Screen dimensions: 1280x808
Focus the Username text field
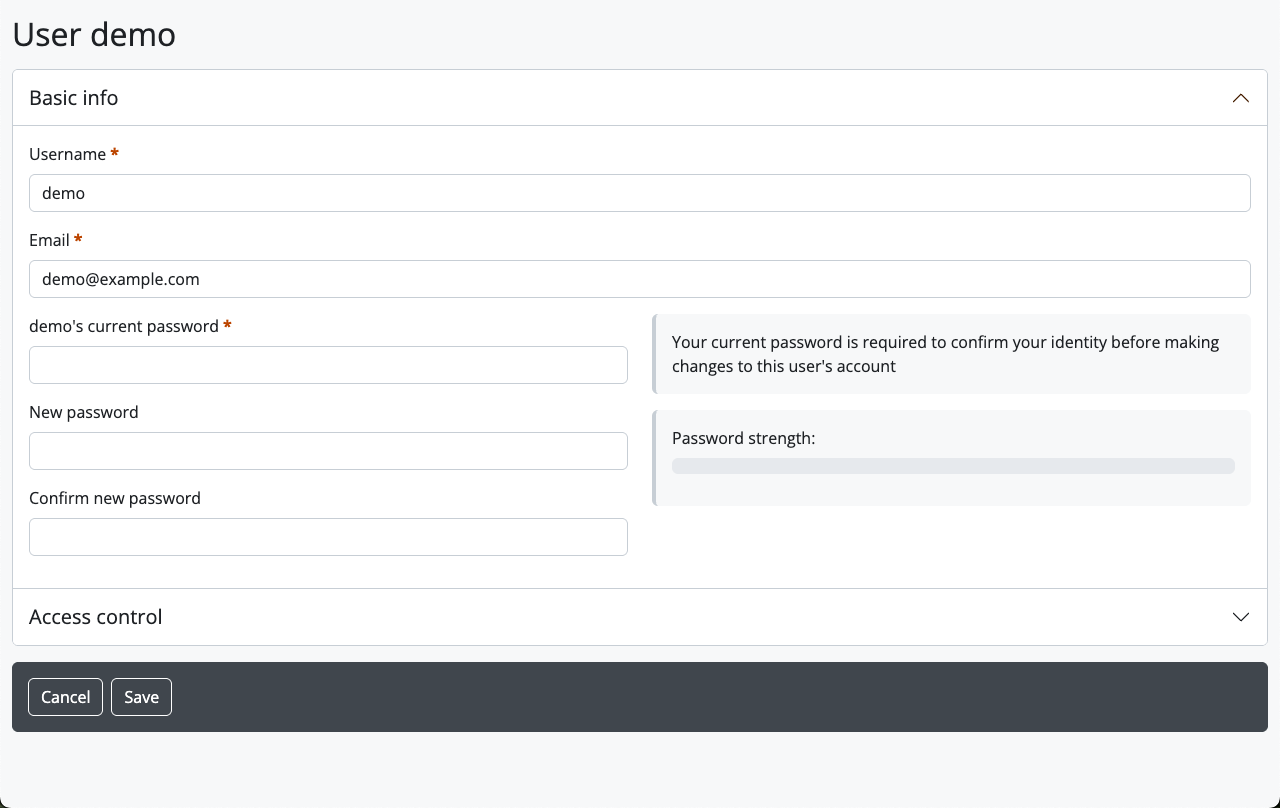[639, 193]
